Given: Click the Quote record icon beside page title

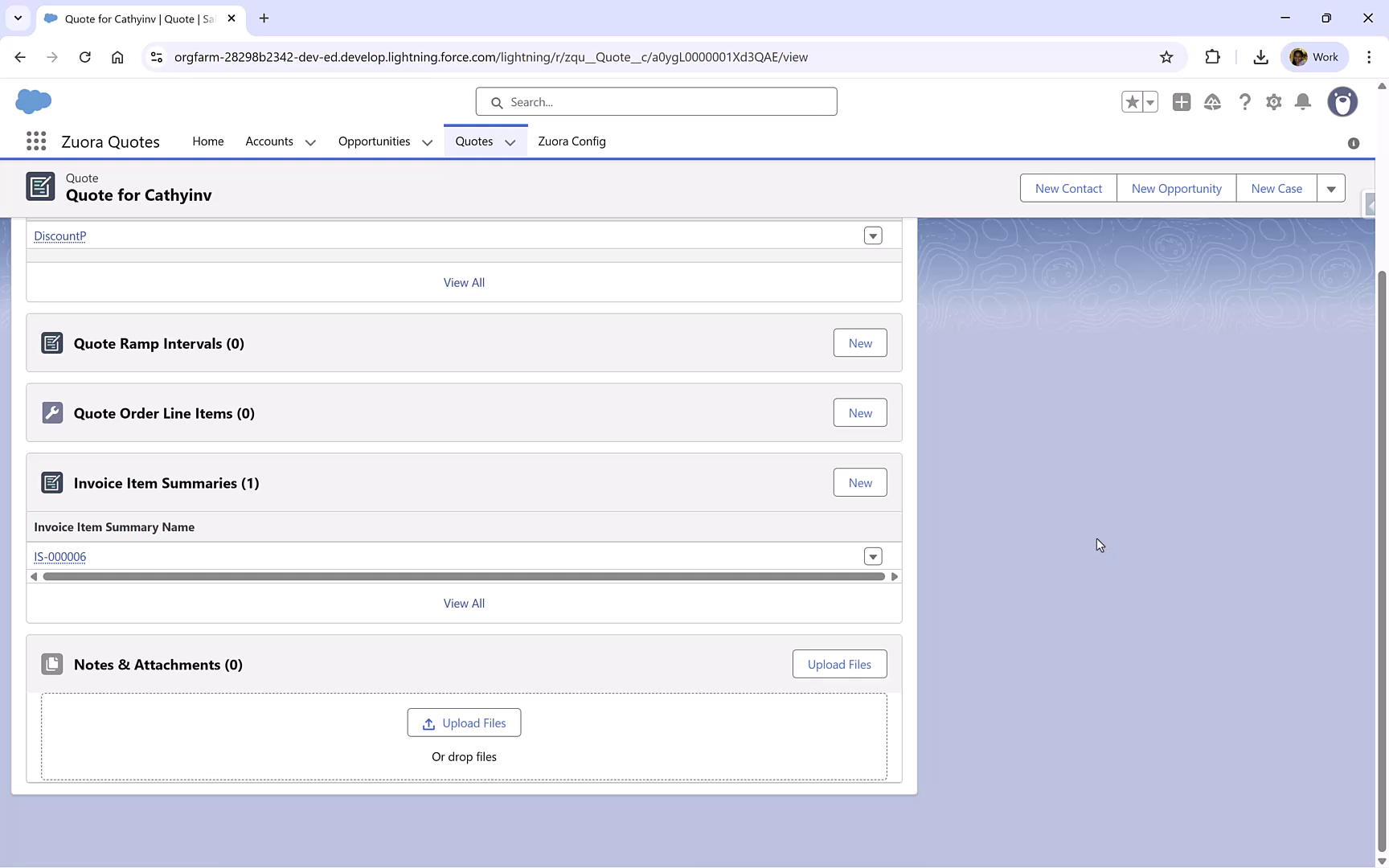Looking at the screenshot, I should click(x=40, y=186).
